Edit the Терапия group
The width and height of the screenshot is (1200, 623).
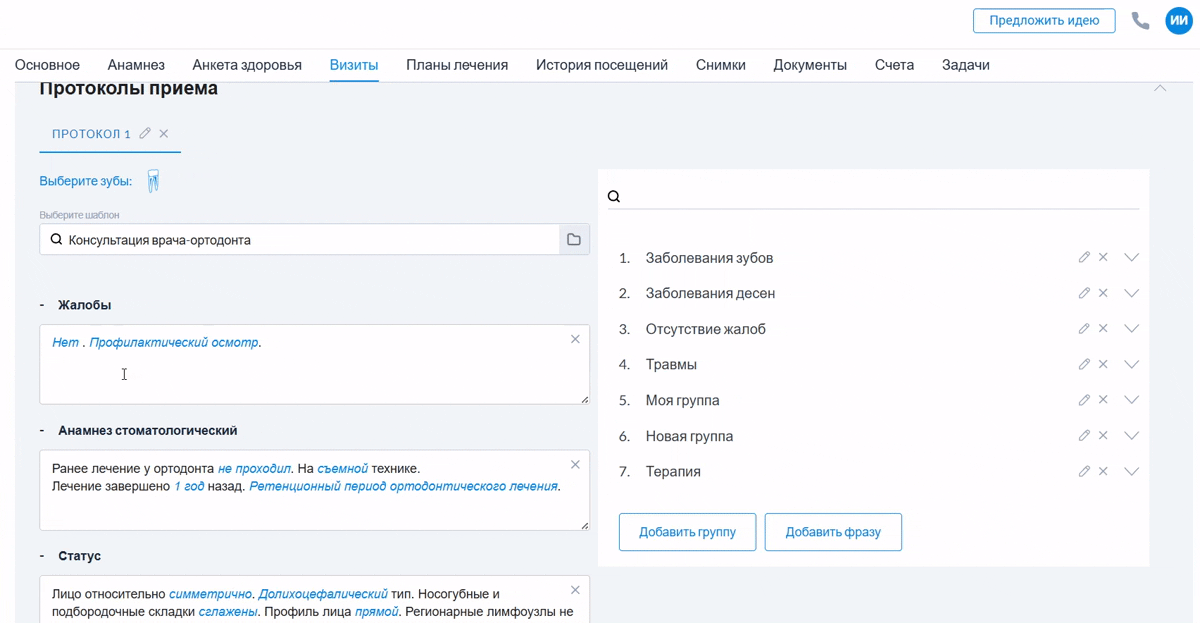[1084, 471]
